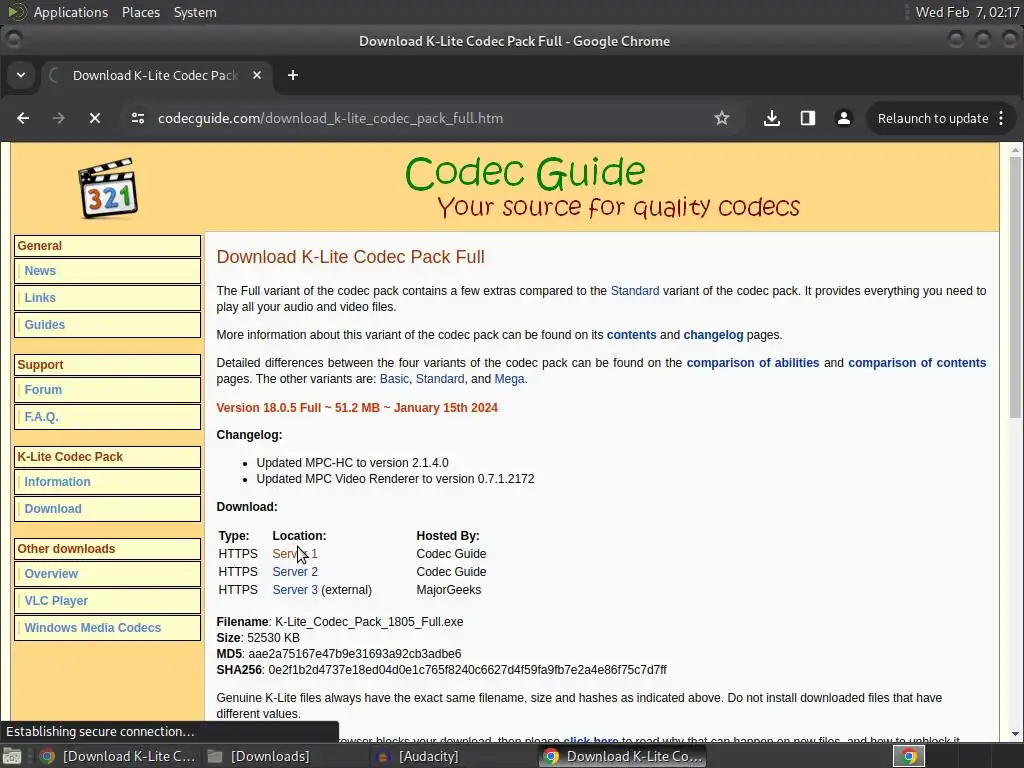The image size is (1024, 768).
Task: Click the page vertical scrollbar thumb
Action: (x=1015, y=287)
